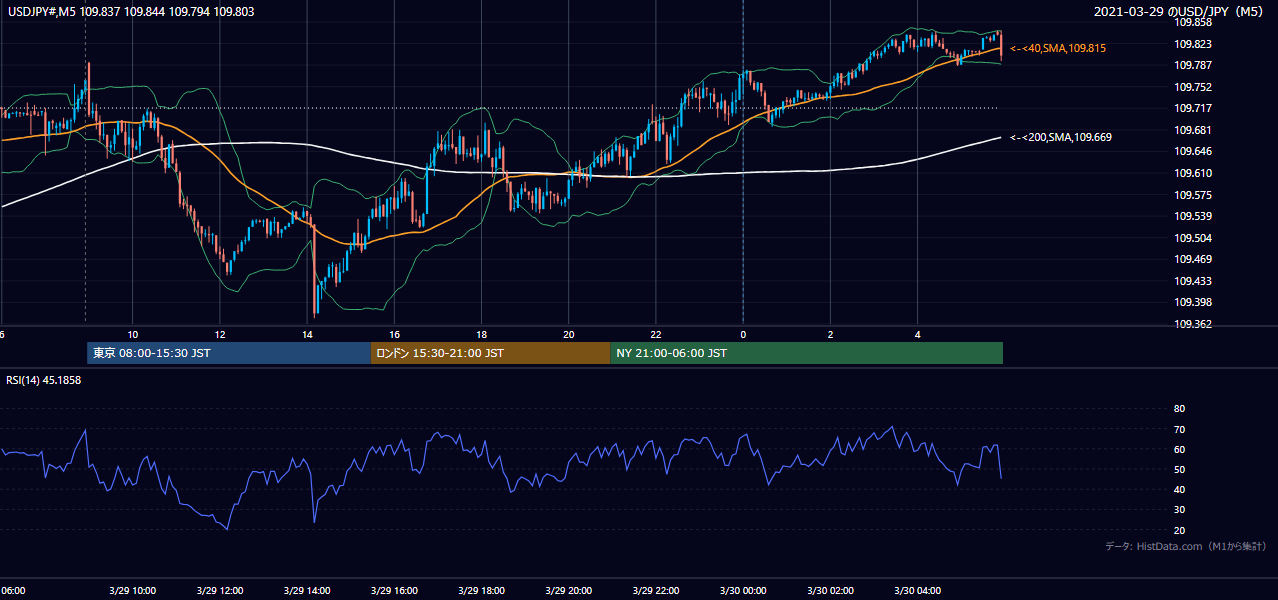Select the Tokyo 08:00-15:30 JST session bar
Screen dimensions: 1278x600
(x=229, y=353)
